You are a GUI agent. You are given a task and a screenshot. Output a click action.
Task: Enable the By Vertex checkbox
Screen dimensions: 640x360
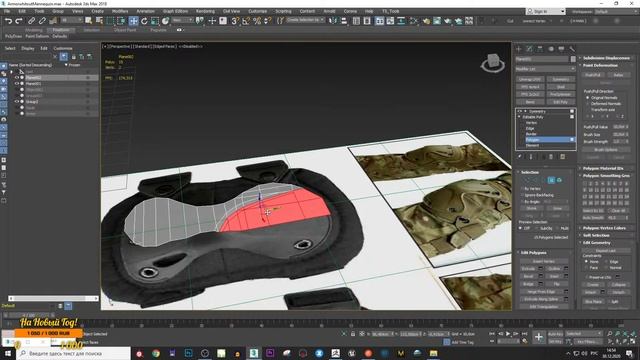point(522,189)
